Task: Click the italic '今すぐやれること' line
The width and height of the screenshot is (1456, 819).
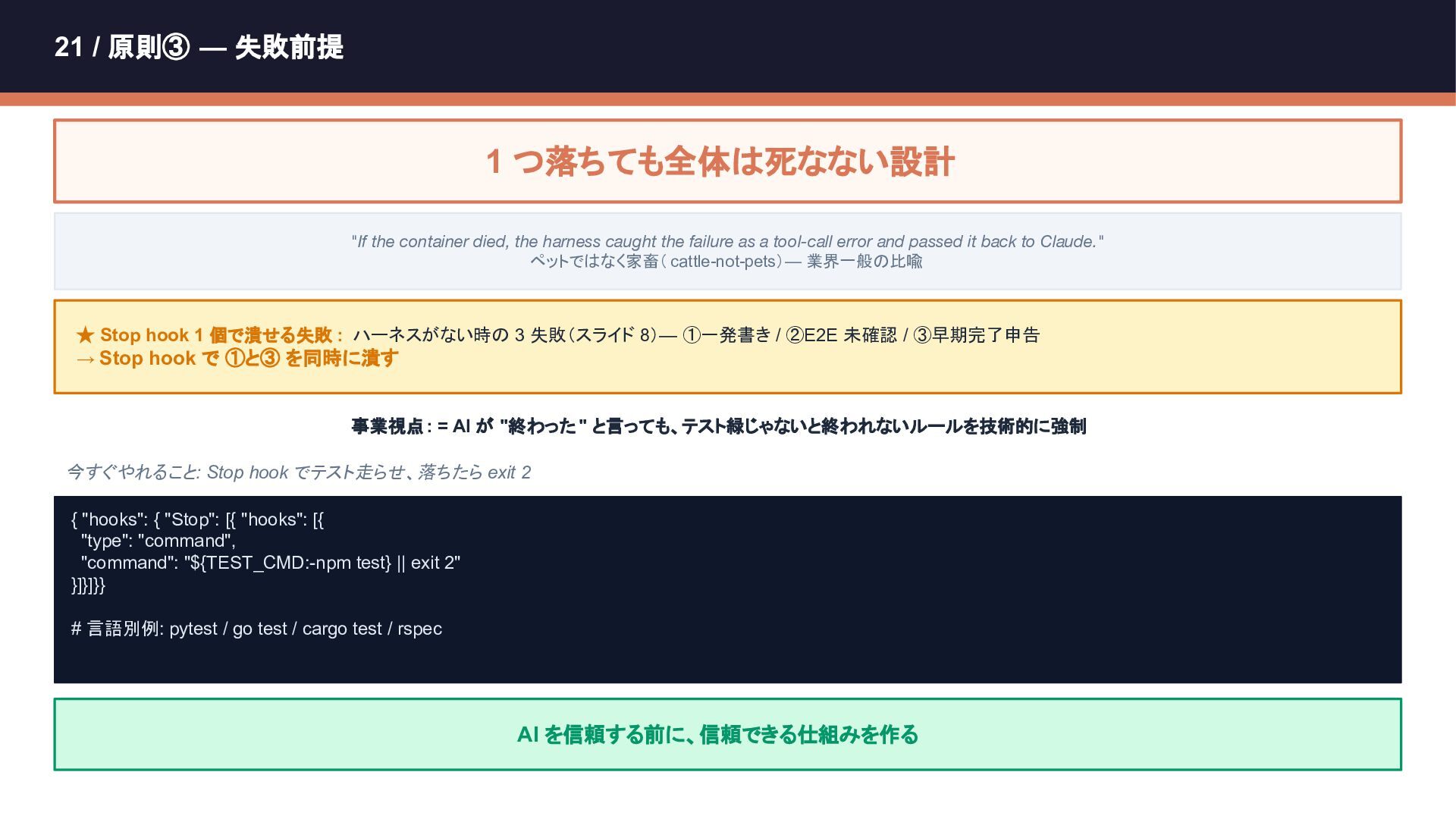Action: pyautogui.click(x=299, y=472)
